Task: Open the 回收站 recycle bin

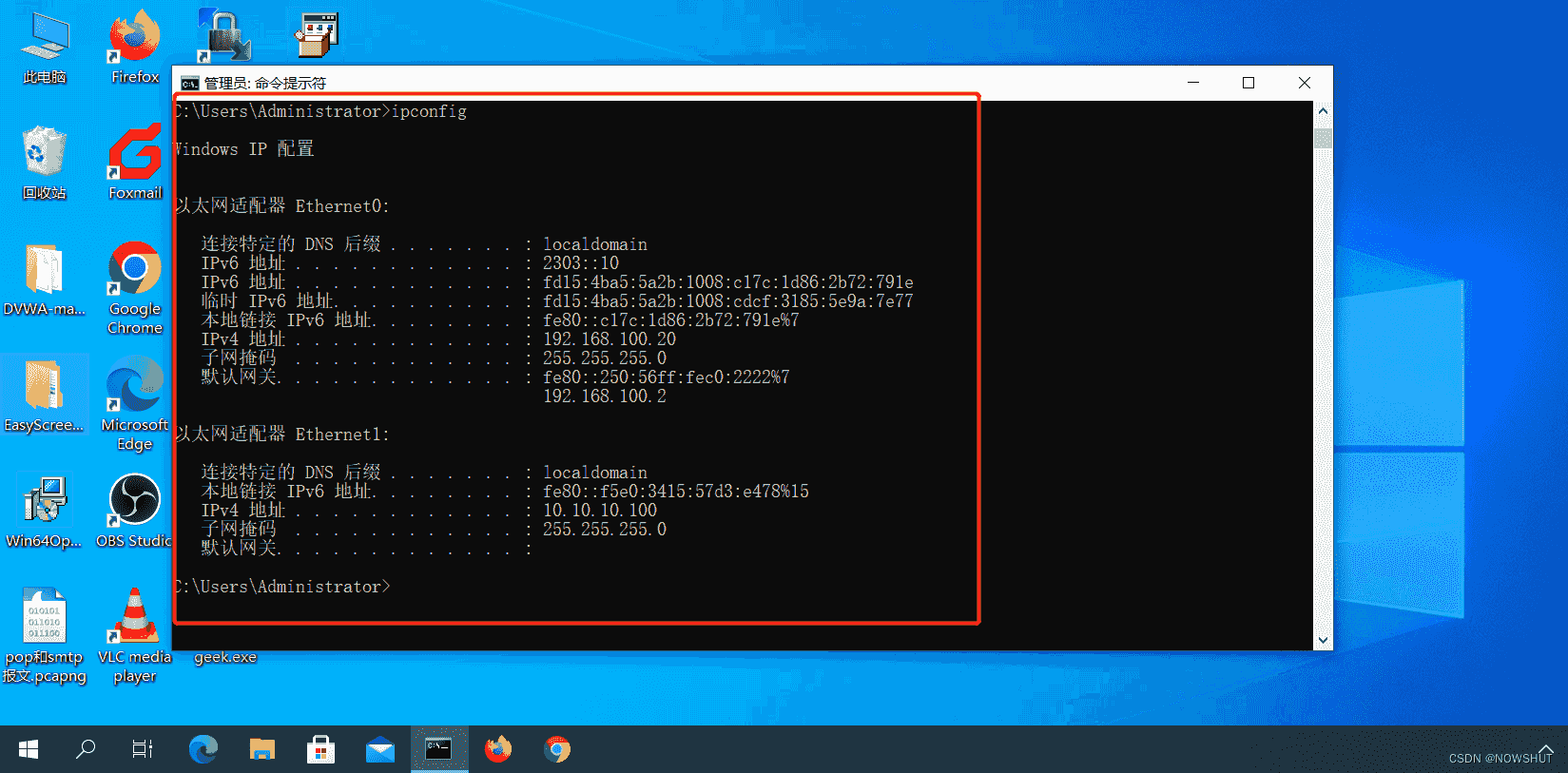Action: (45, 164)
